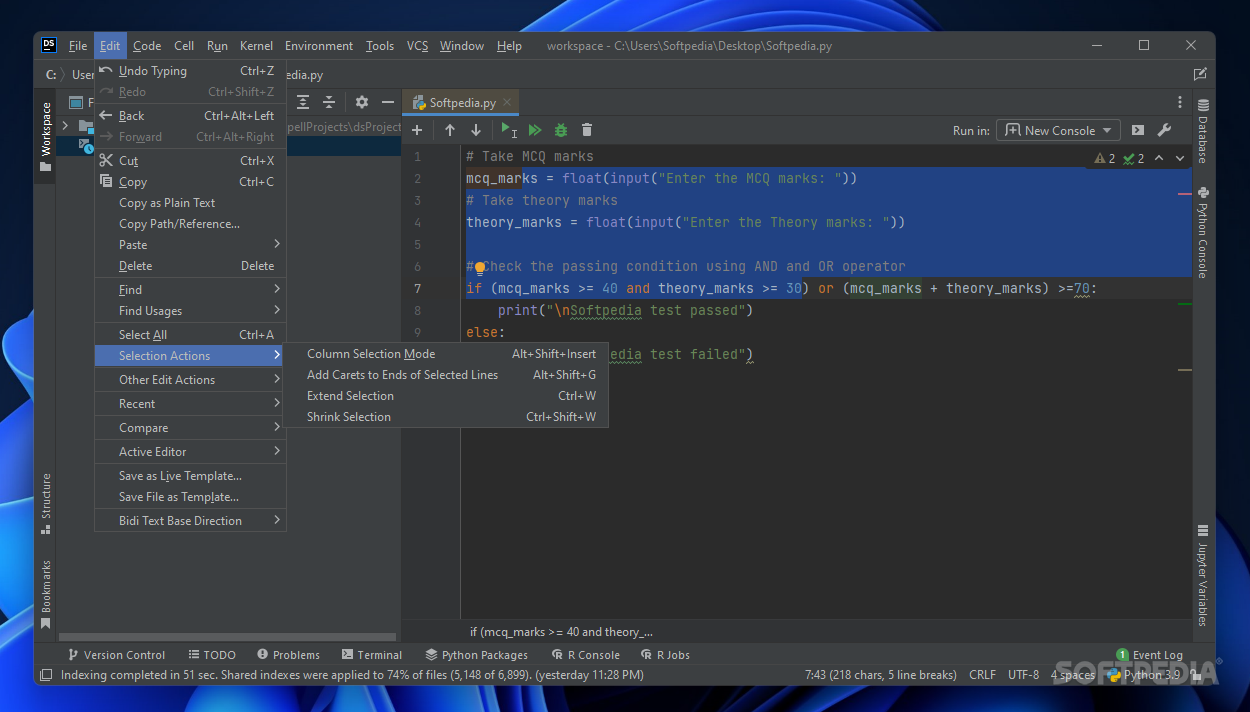Image resolution: width=1250 pixels, height=712 pixels.
Task: Open the Python Console side panel
Action: 1203,232
